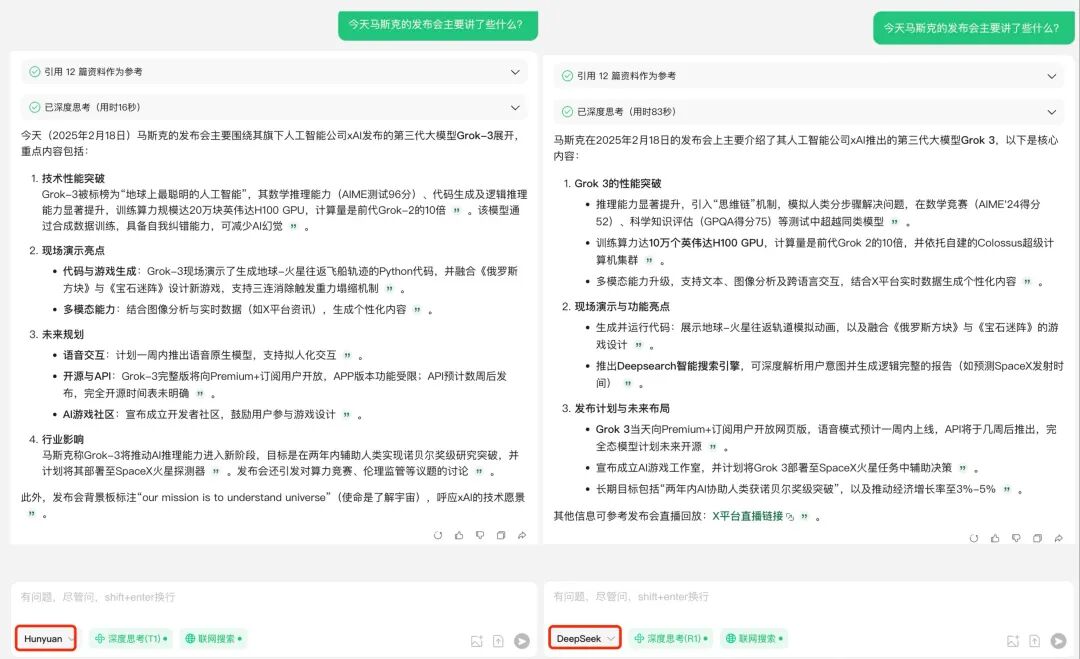
Task: Expand "引用 12 篇资料作为参考" chevron in Hunyuan panel
Action: (515, 72)
